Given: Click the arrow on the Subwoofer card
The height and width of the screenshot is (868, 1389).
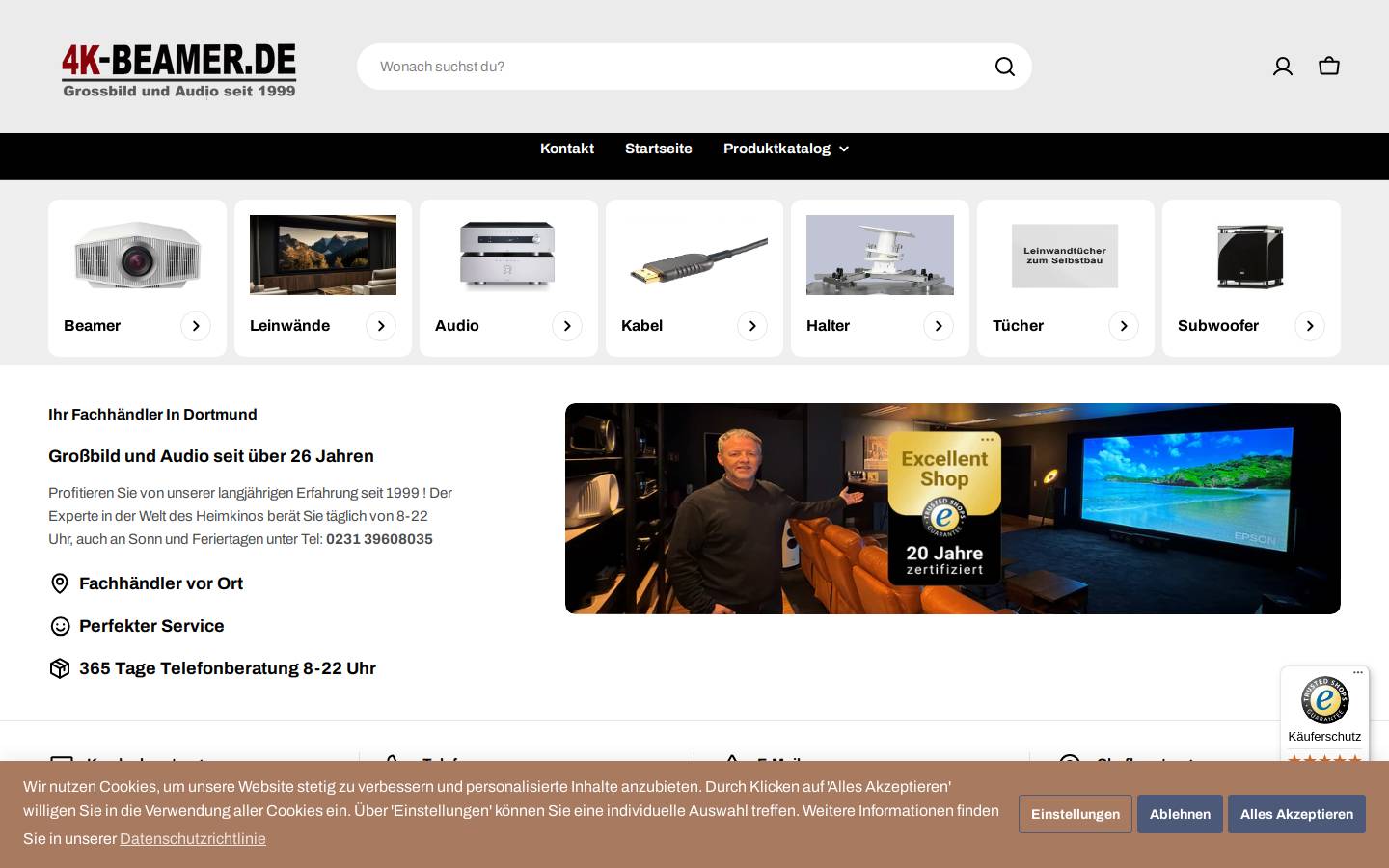Looking at the screenshot, I should [1310, 326].
